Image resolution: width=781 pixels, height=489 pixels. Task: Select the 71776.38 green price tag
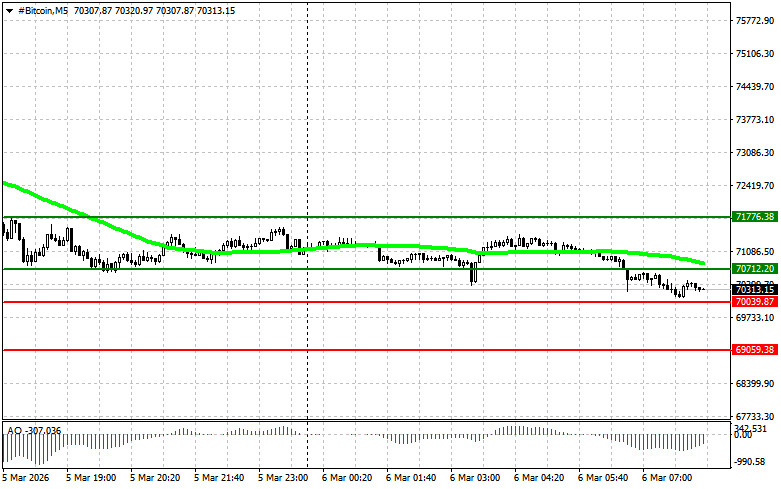pos(755,216)
